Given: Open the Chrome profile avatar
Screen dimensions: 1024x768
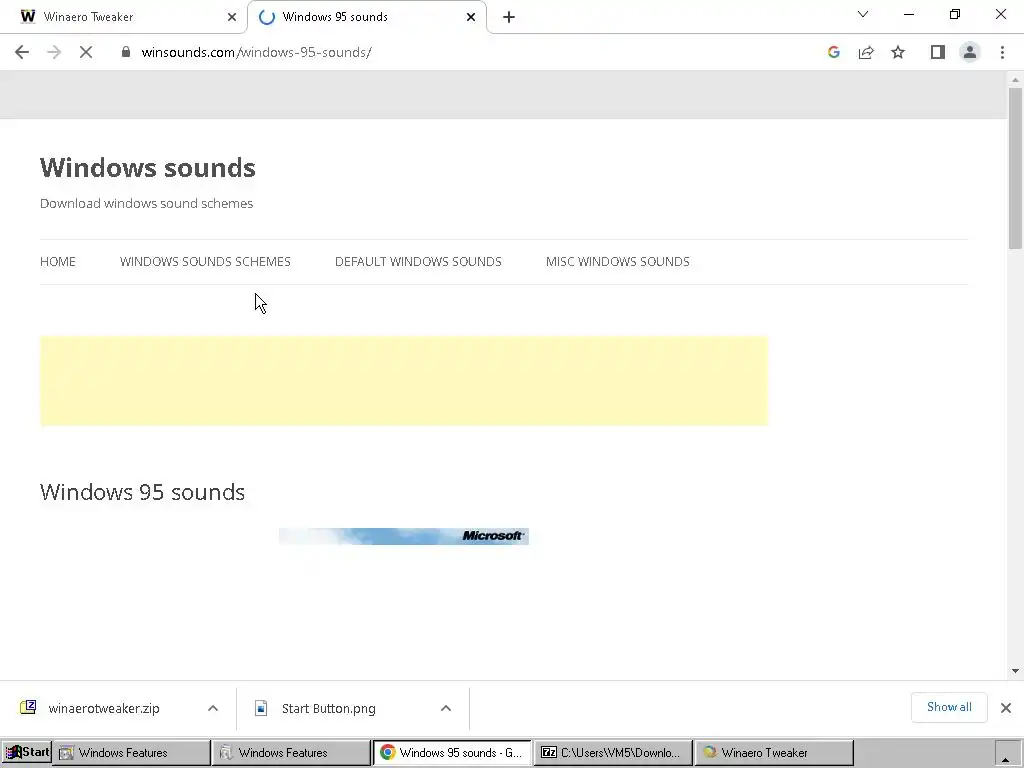Looking at the screenshot, I should (970, 52).
